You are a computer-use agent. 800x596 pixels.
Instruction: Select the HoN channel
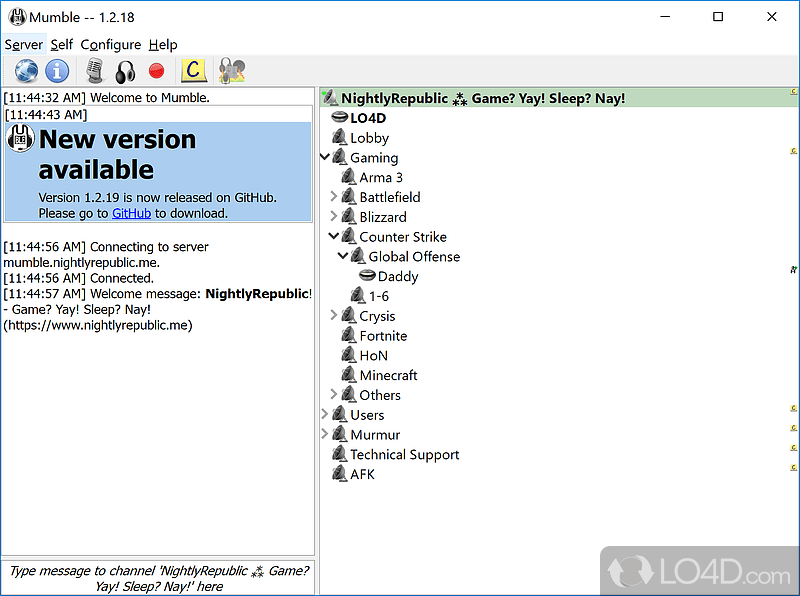(373, 356)
